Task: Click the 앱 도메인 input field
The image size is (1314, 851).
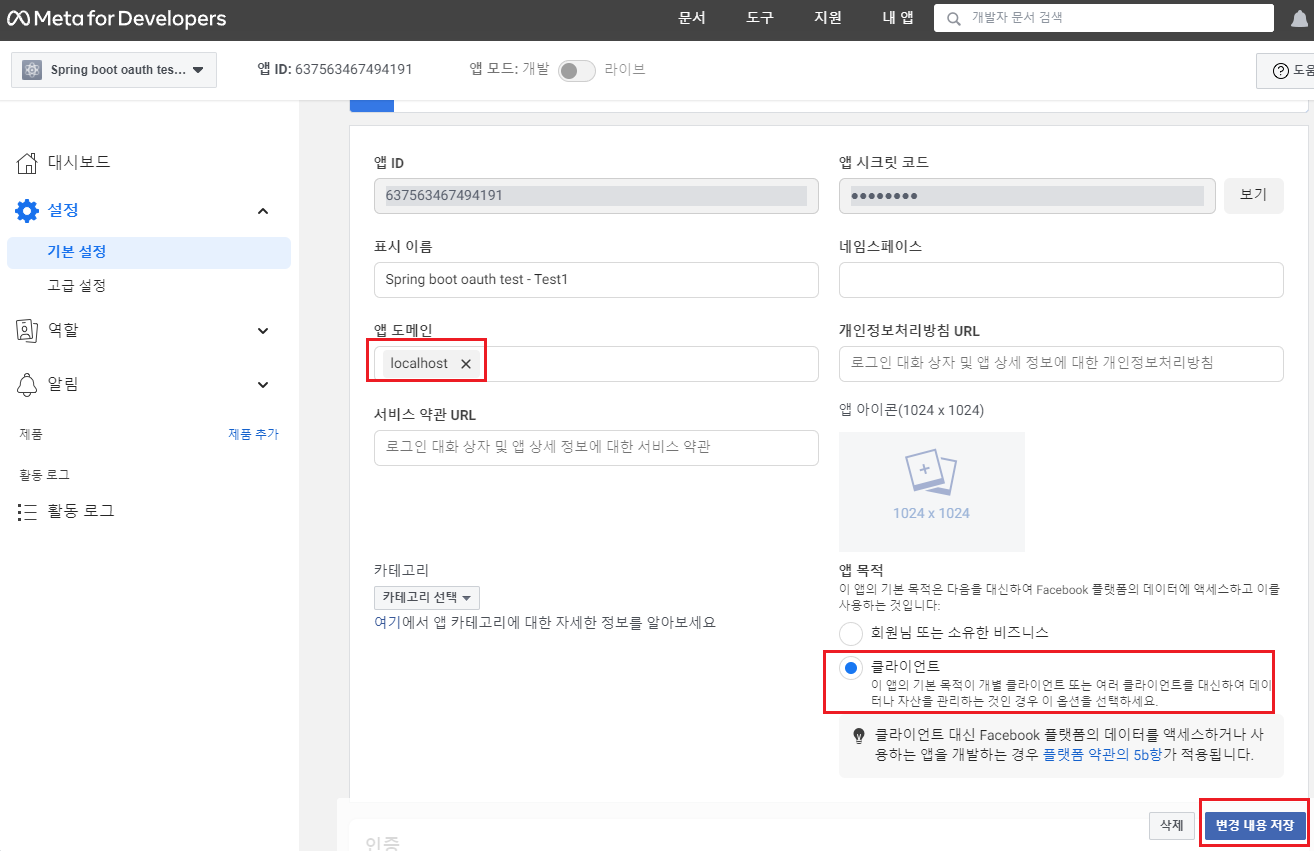Action: coord(596,364)
